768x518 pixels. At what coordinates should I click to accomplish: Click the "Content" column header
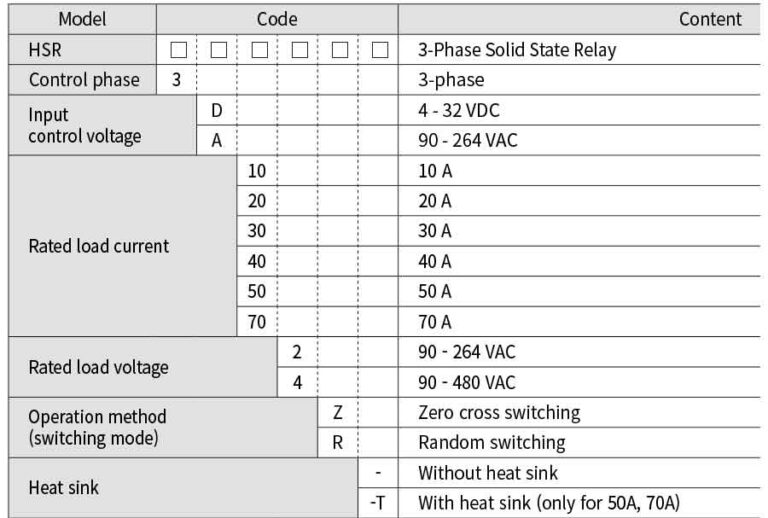(x=710, y=19)
